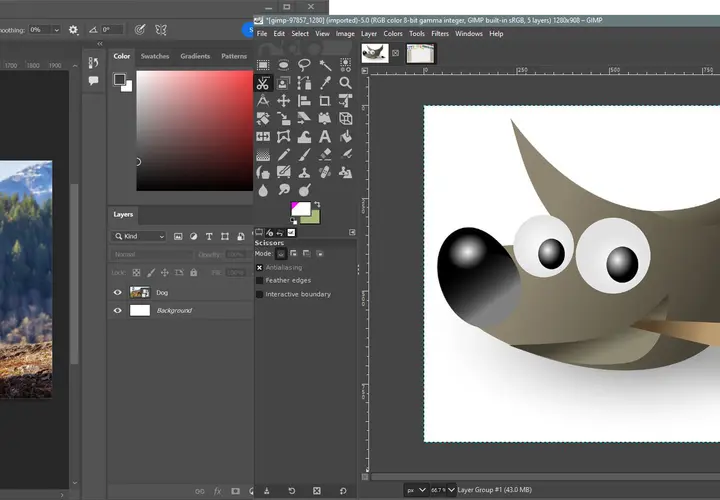The width and height of the screenshot is (720, 500).
Task: Select the Bucket Fill tool
Action: click(345, 136)
